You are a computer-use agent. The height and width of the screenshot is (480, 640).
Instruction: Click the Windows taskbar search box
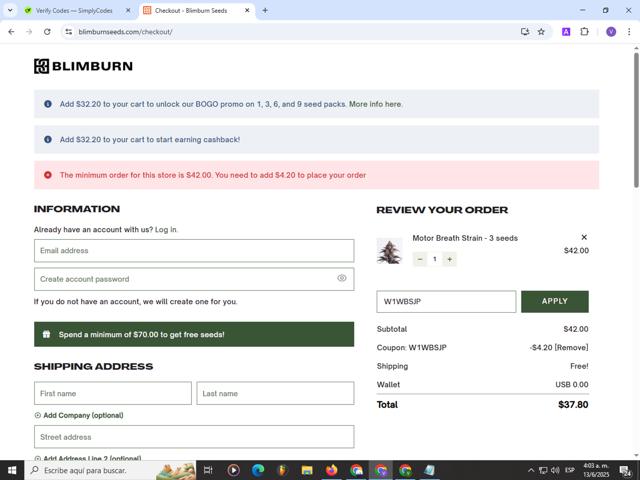point(110,470)
